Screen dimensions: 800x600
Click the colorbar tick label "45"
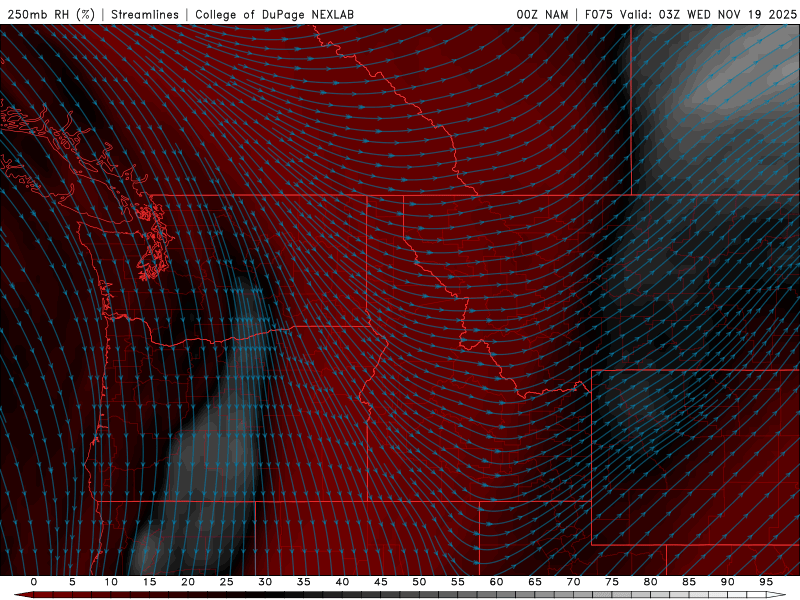[x=380, y=582]
